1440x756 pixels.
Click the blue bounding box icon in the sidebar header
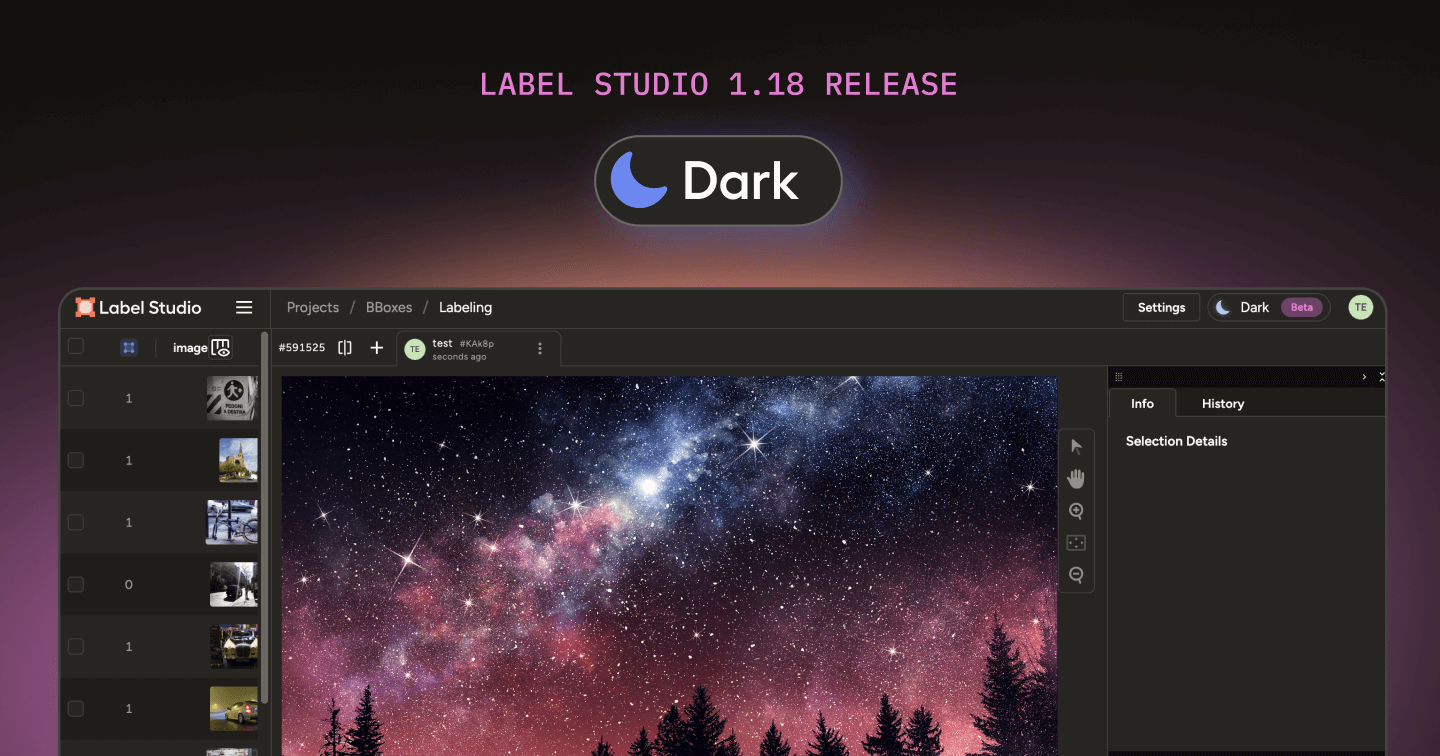(x=128, y=347)
